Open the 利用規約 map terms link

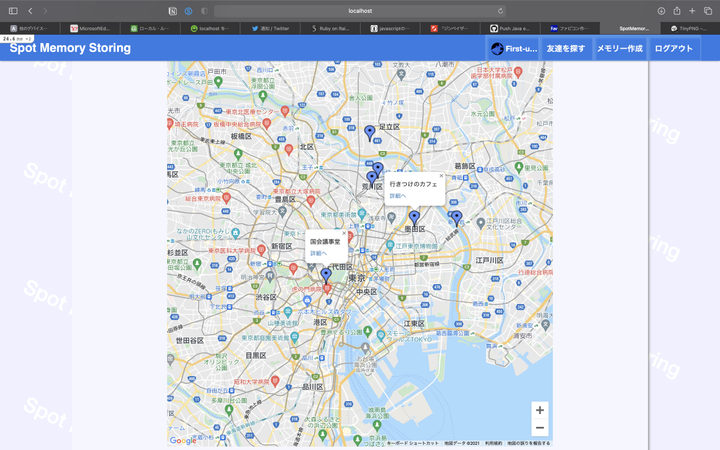494,443
